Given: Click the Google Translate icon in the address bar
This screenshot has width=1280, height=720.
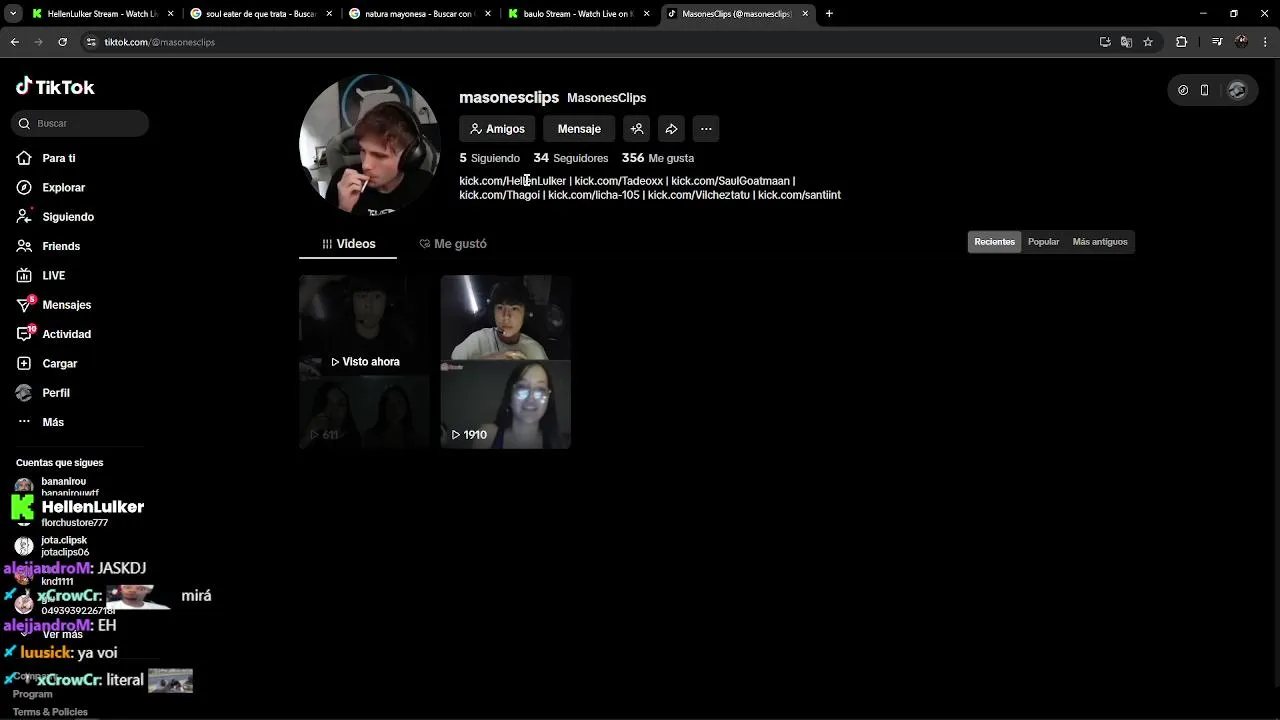Looking at the screenshot, I should pyautogui.click(x=1126, y=42).
